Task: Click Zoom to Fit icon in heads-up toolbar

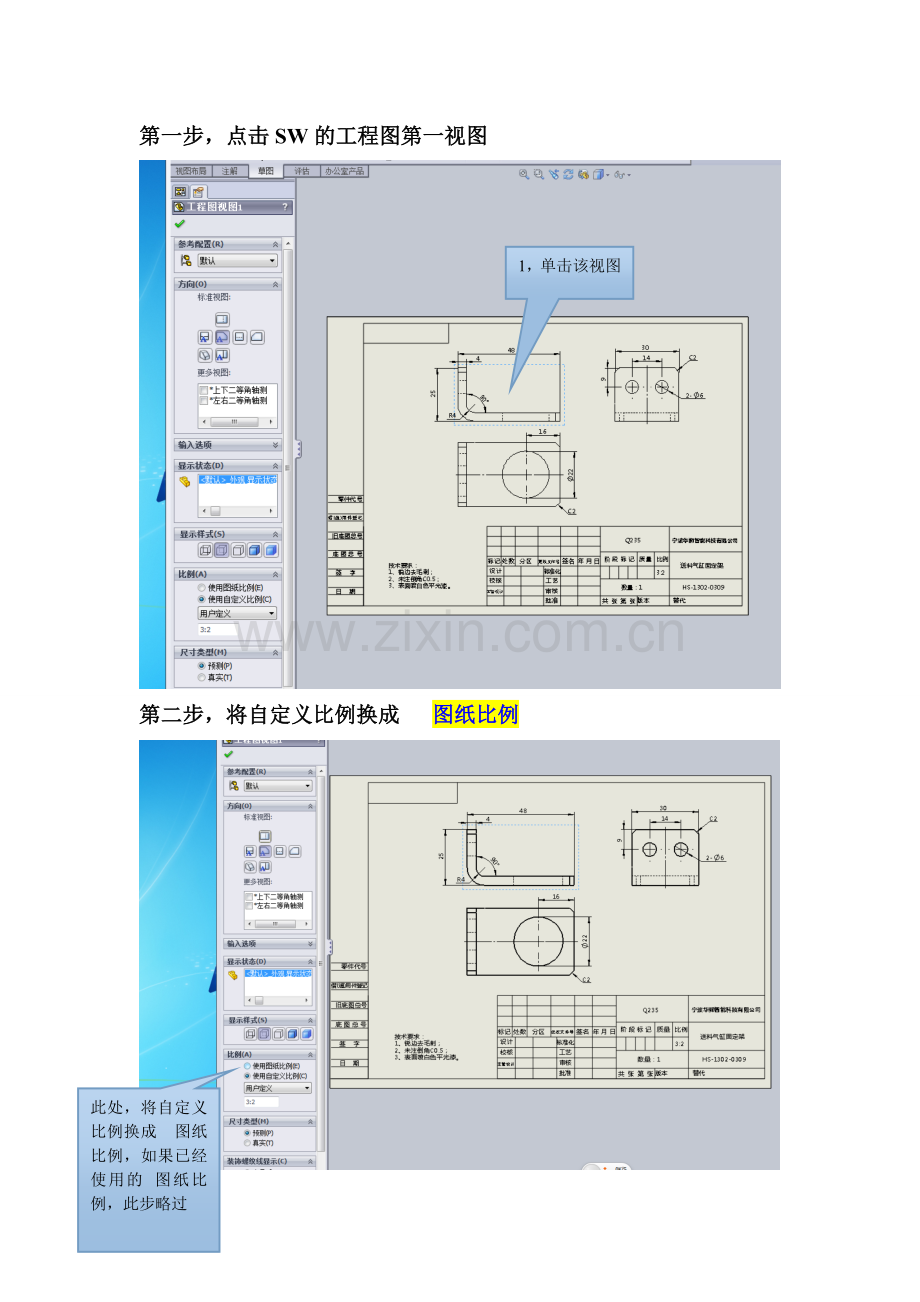Action: (x=524, y=174)
